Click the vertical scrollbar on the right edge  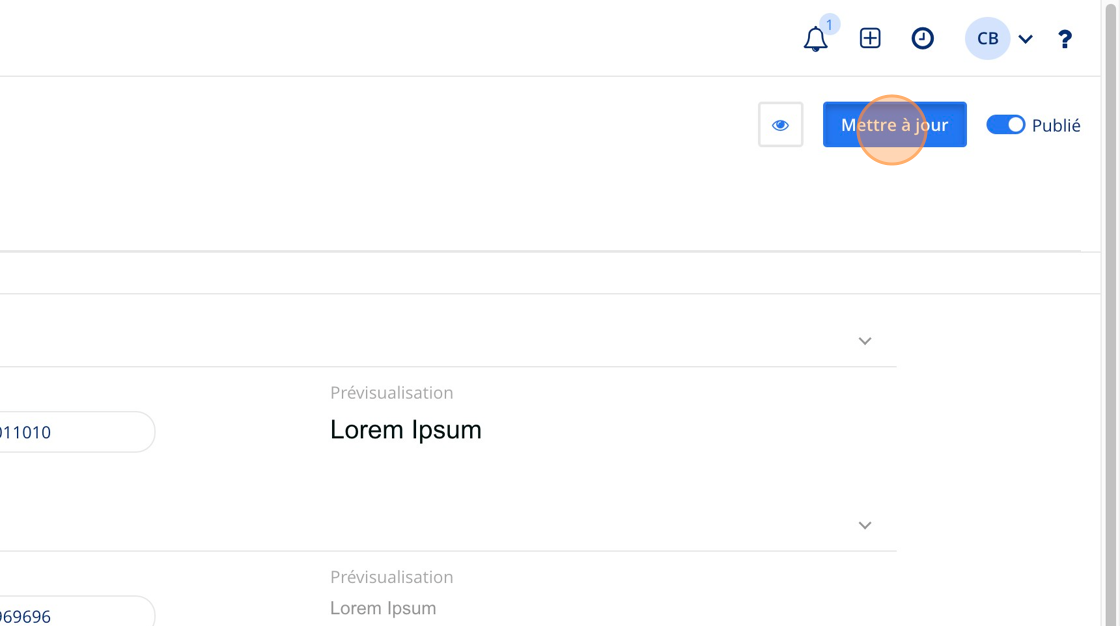pos(1111,313)
